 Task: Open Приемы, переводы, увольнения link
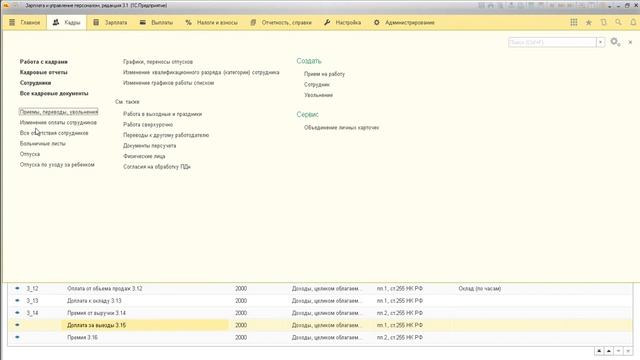pyautogui.click(x=59, y=112)
